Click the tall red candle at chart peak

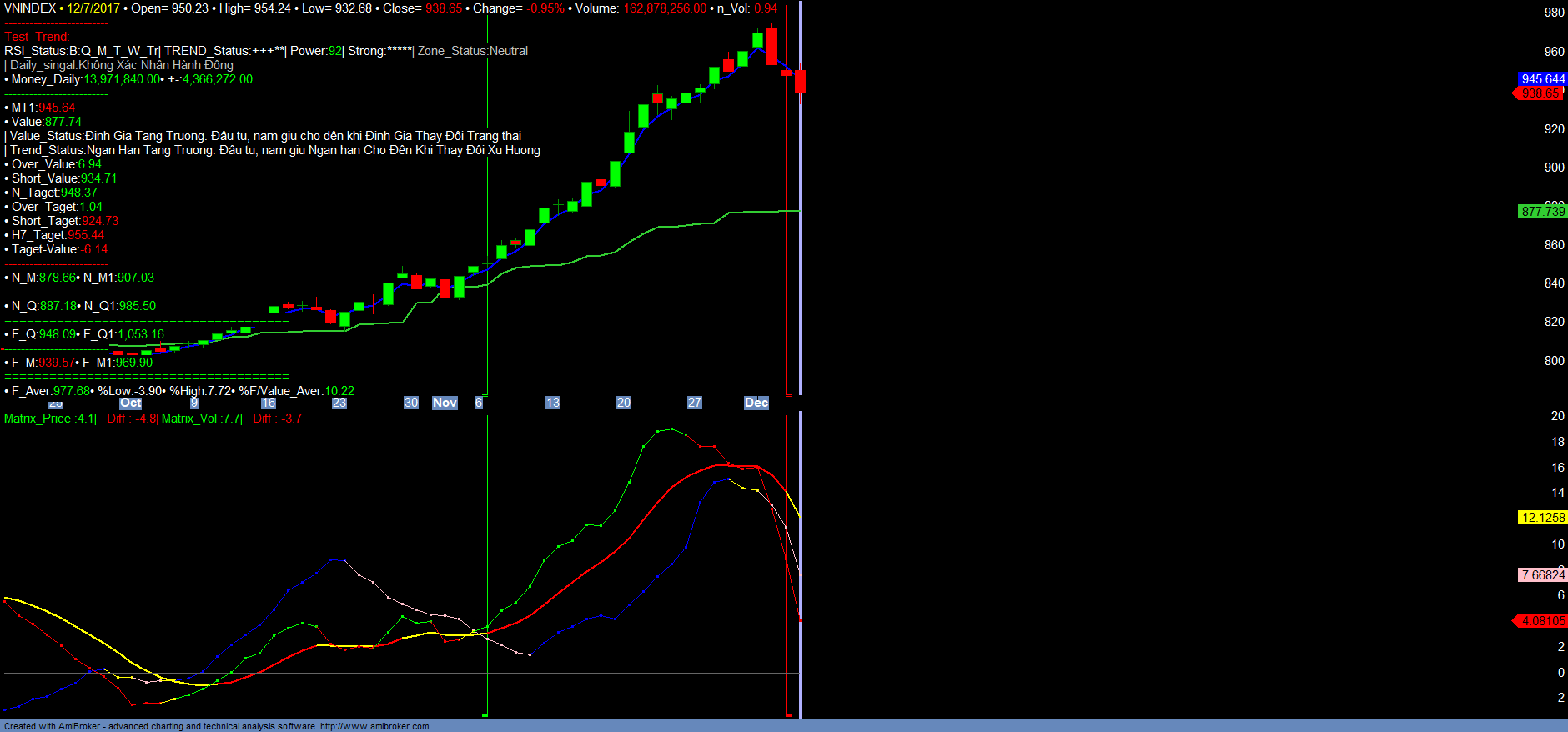(x=771, y=46)
